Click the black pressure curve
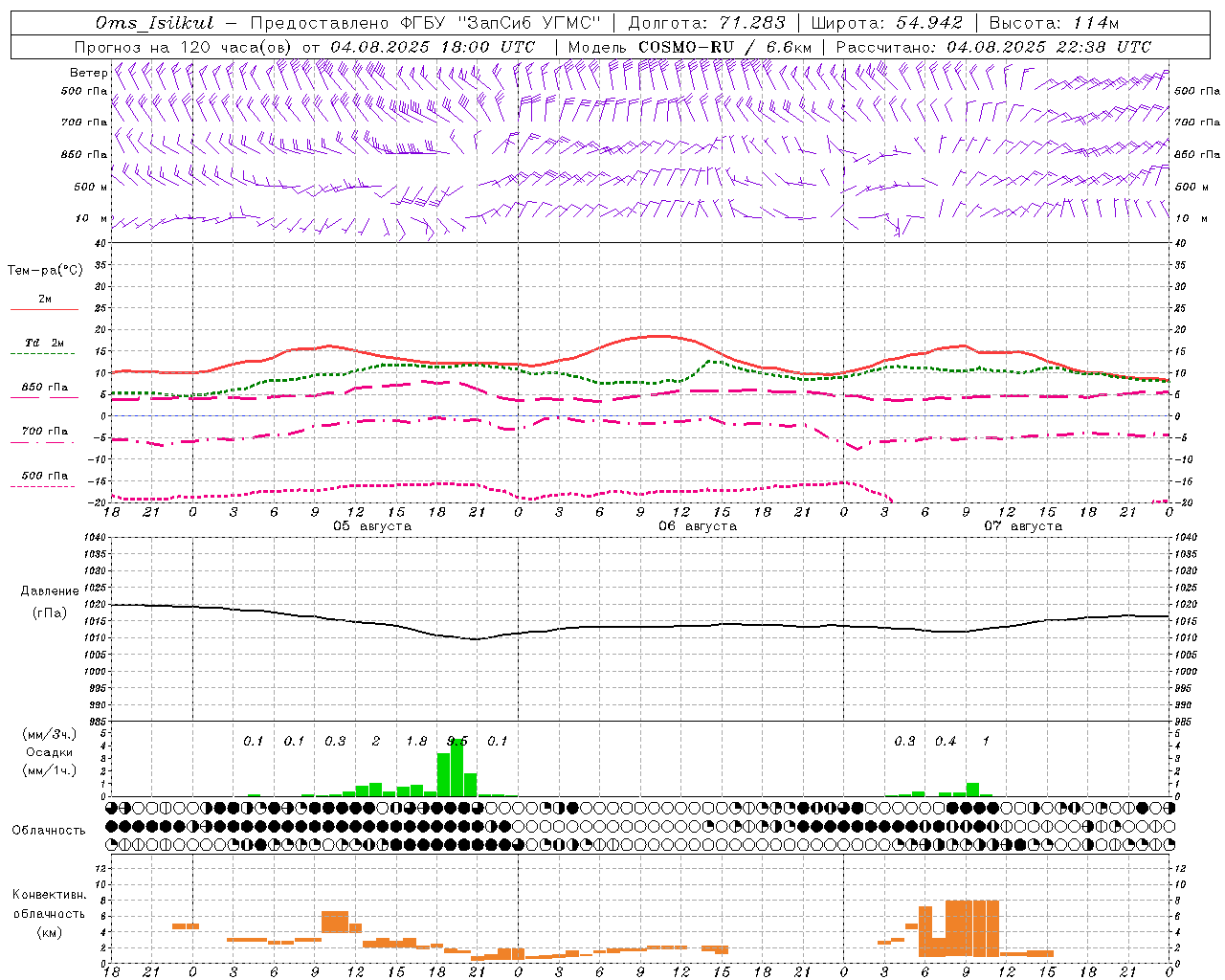The height and width of the screenshot is (980, 1225). tap(641, 627)
